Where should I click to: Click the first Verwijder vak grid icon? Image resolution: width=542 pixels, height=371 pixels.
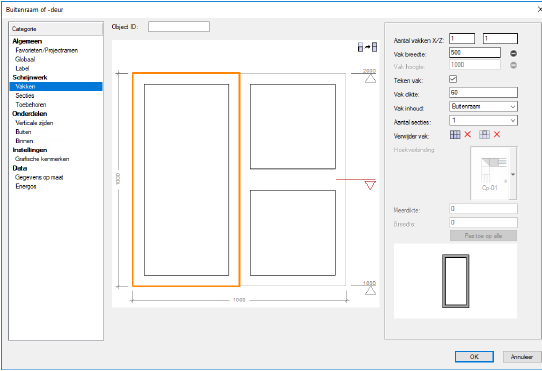pos(455,135)
